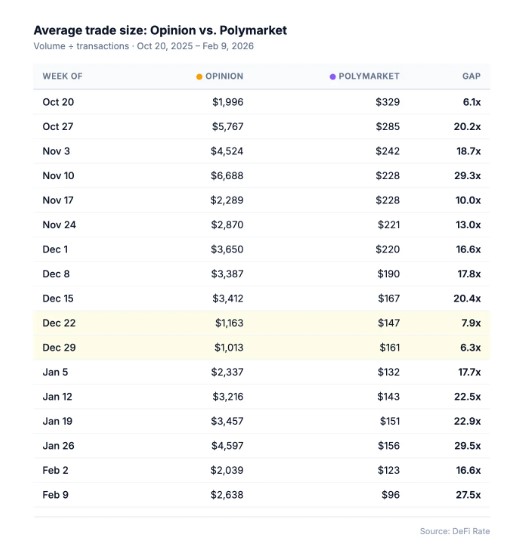Click the highlighted Dec 22 row
515x549 pixels.
coord(262,323)
